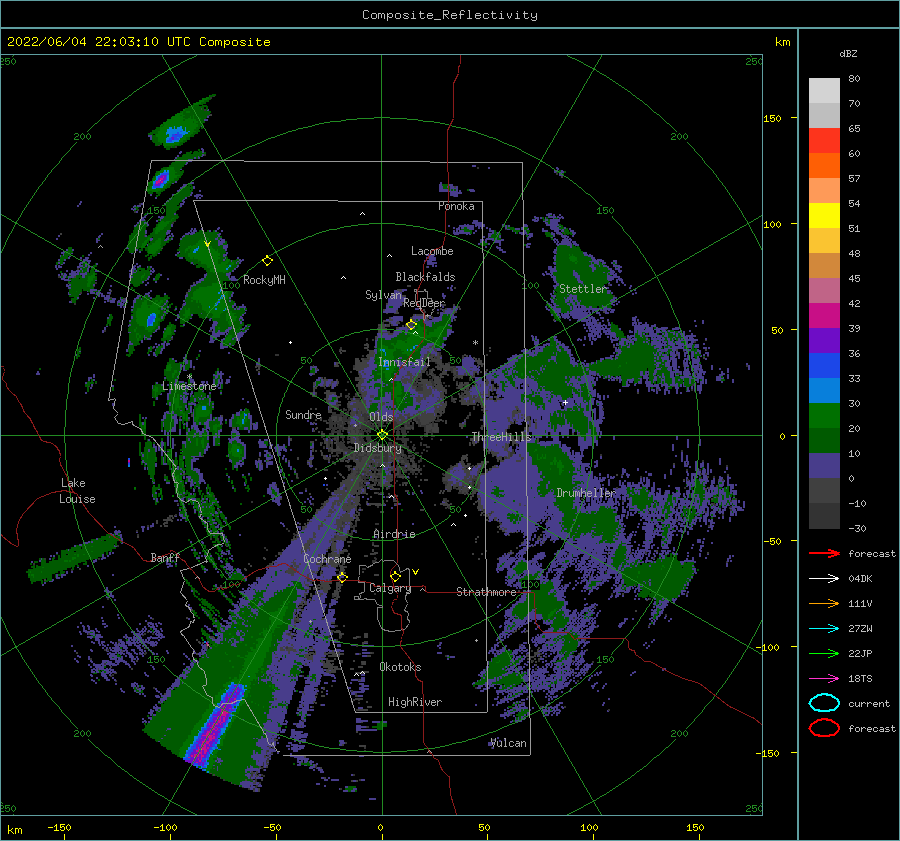Click the Stettler city label

pyautogui.click(x=583, y=289)
